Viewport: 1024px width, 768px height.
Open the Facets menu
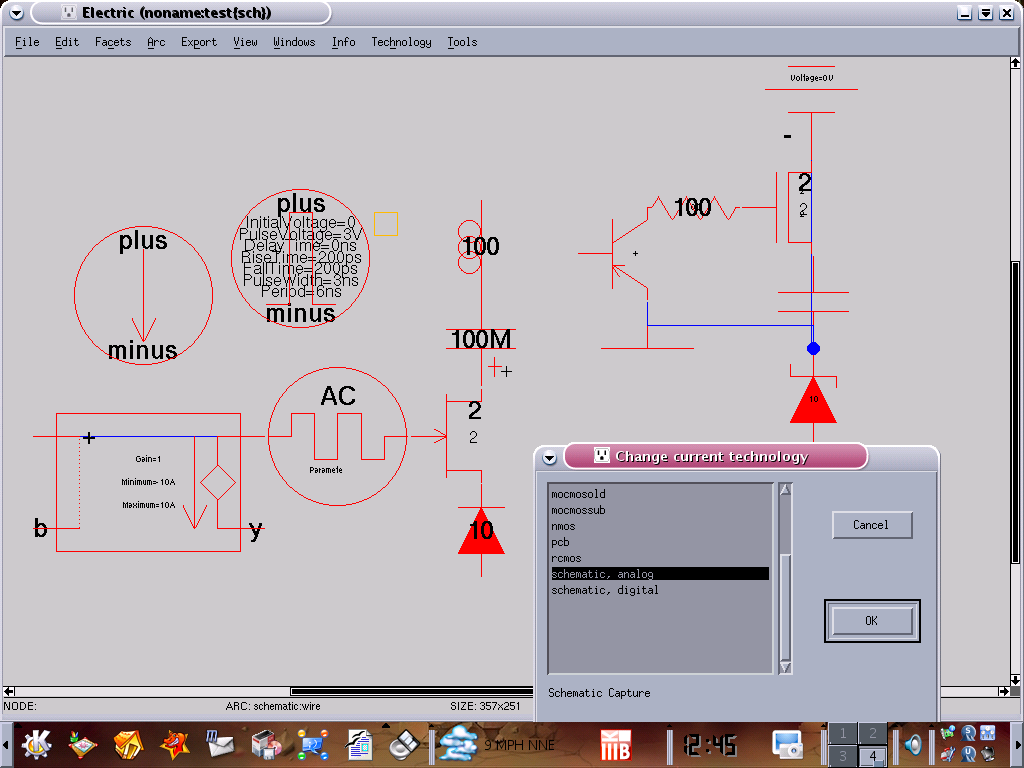pos(113,42)
